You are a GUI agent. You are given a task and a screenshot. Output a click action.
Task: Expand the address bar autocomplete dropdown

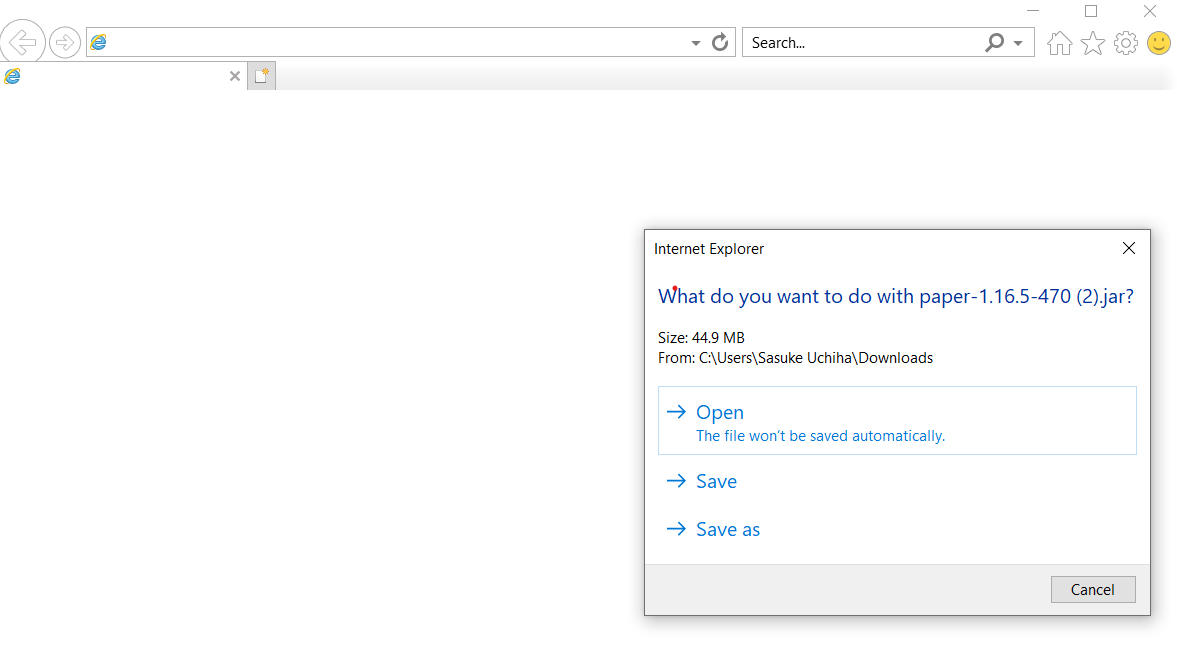[696, 43]
